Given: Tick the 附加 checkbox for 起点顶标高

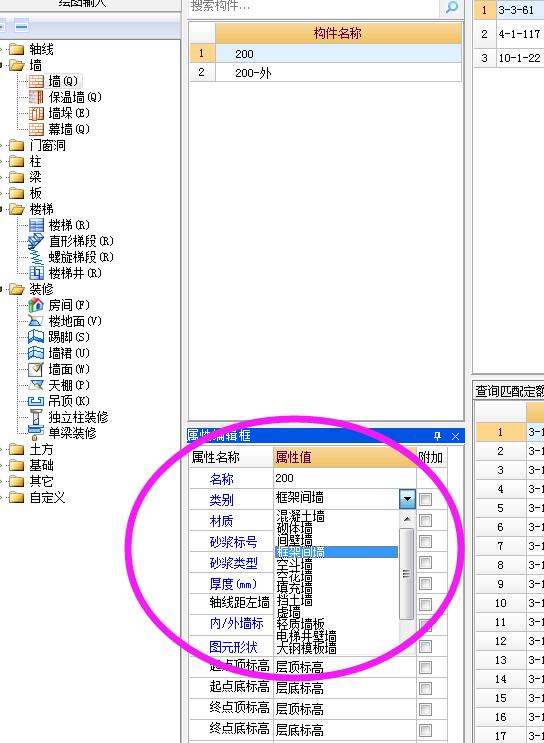Looking at the screenshot, I should tap(426, 667).
